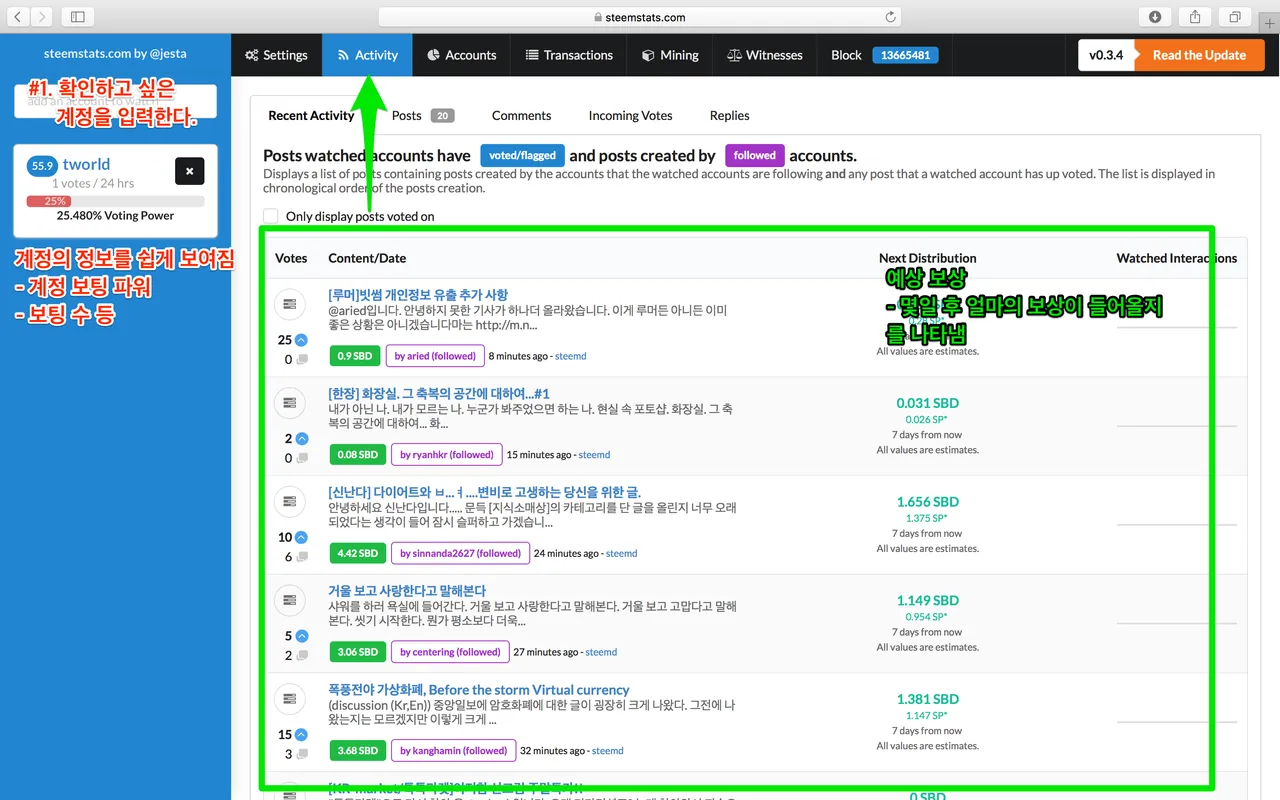Click the upvote icon on ryanhkr's post
This screenshot has height=800, width=1280.
(x=302, y=439)
